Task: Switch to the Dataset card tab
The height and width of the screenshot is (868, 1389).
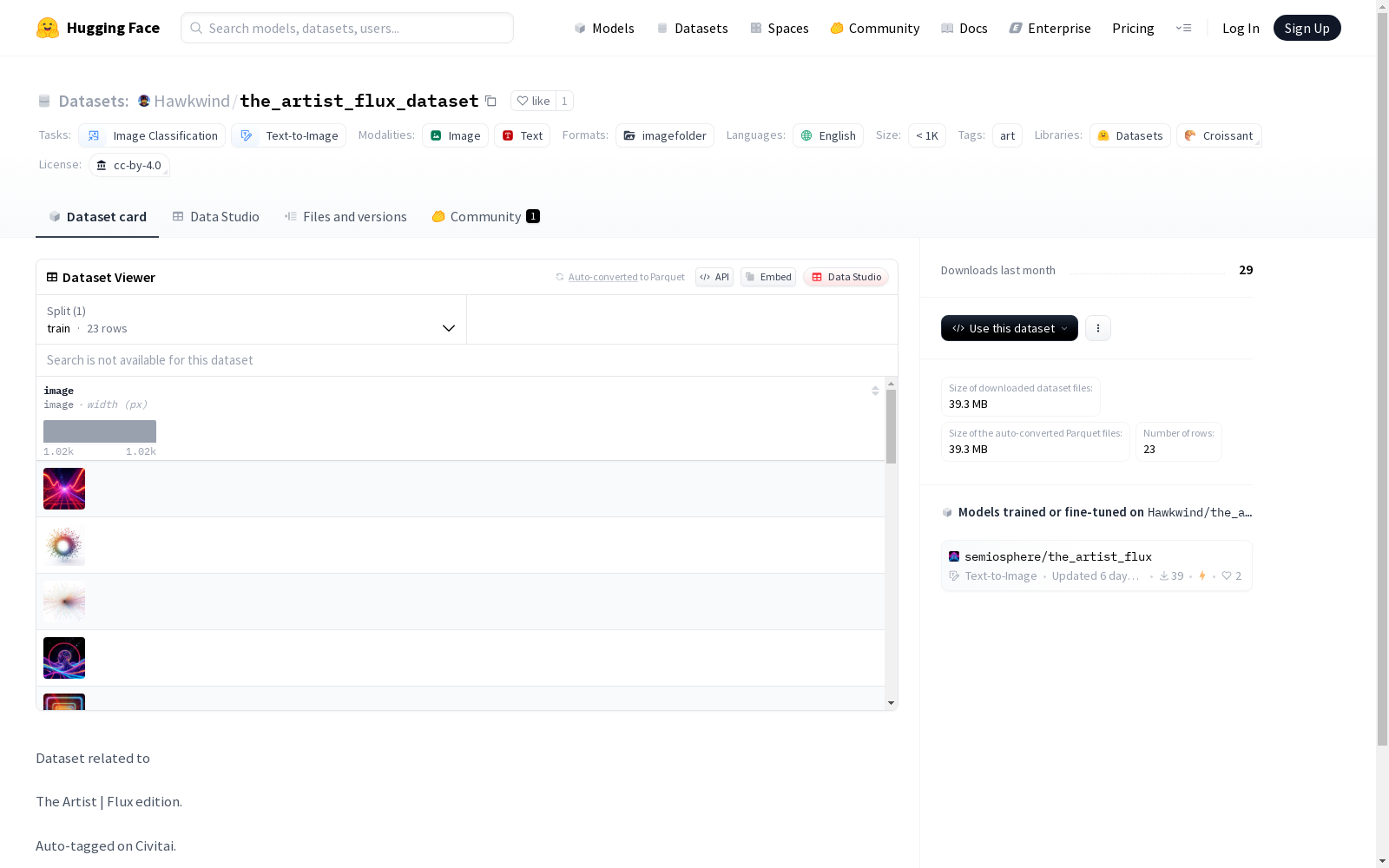Action: [97, 216]
